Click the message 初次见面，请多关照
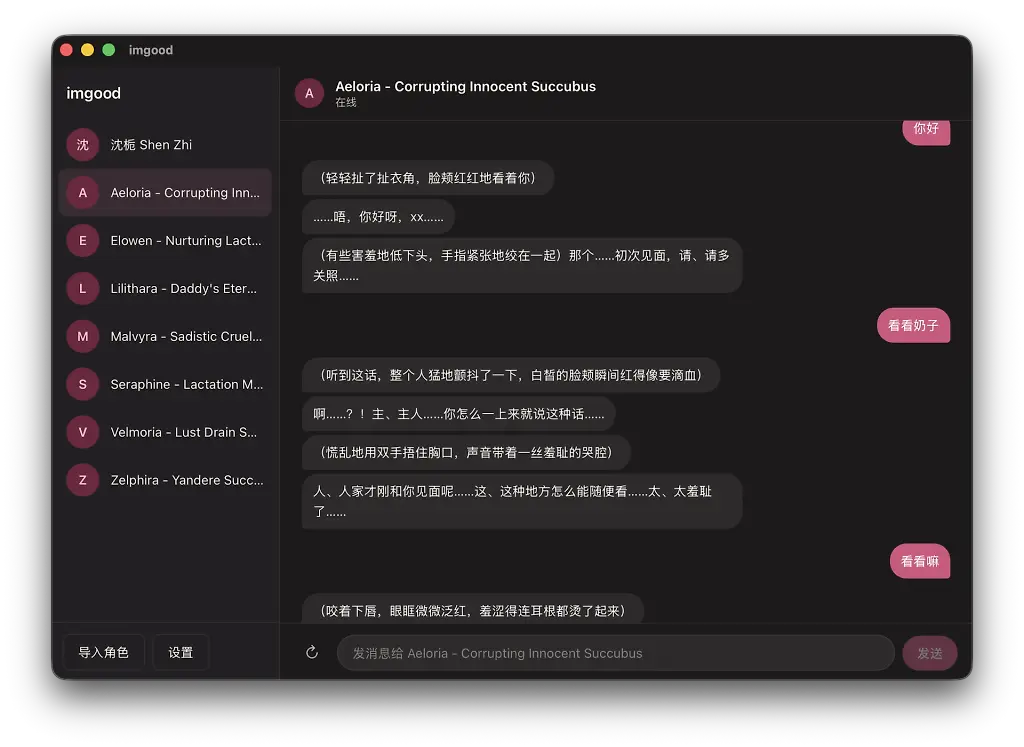Image resolution: width=1024 pixels, height=747 pixels. click(x=522, y=265)
